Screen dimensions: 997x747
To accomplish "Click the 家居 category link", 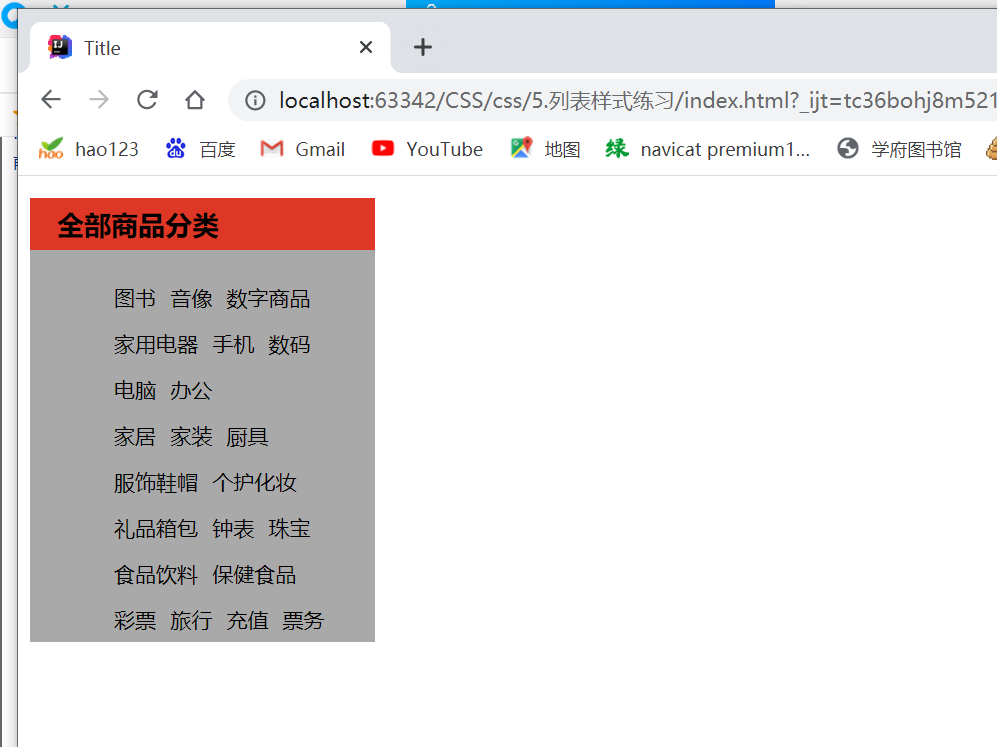I will point(135,437).
